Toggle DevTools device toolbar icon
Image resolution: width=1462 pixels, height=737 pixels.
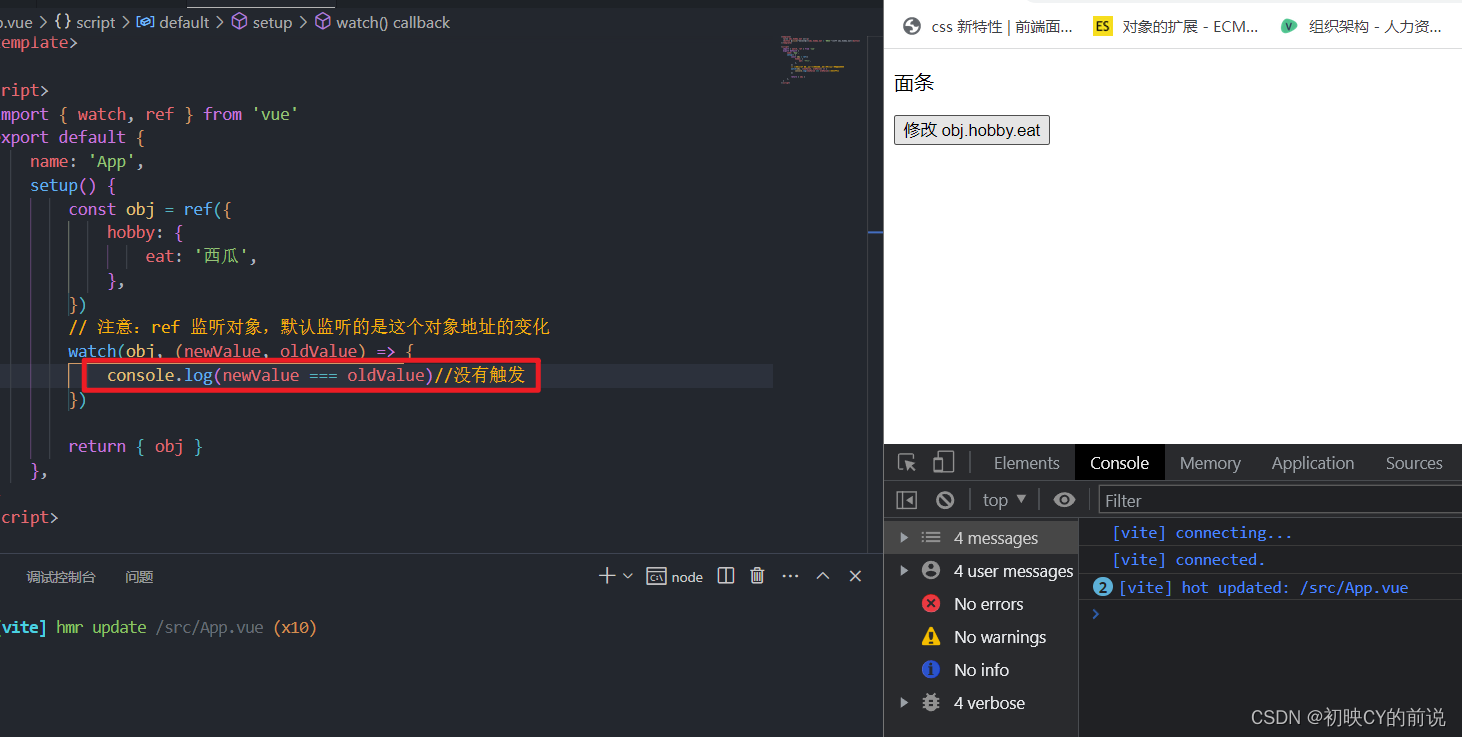point(943,463)
